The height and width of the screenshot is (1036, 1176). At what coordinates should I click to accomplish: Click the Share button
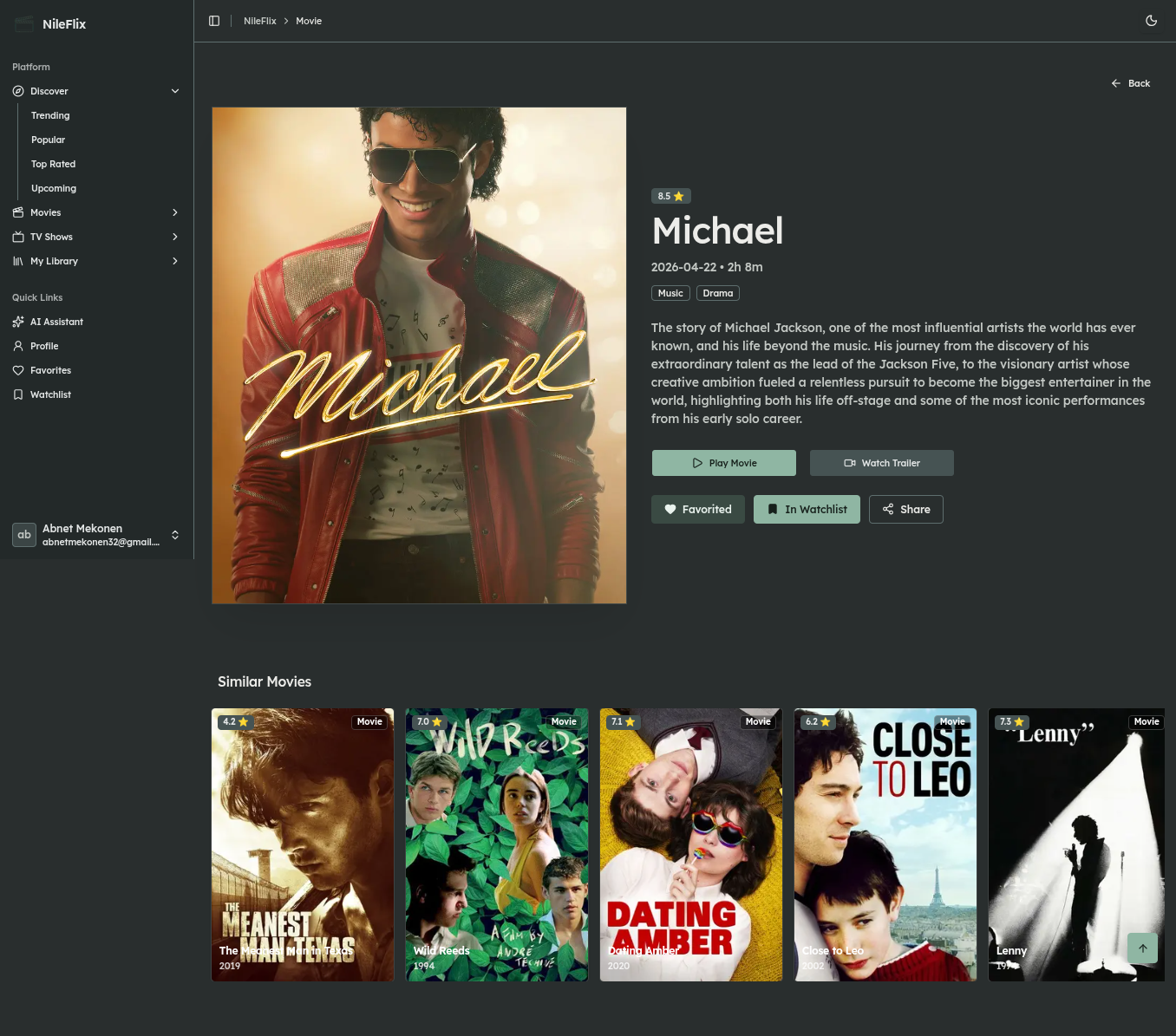(x=906, y=509)
